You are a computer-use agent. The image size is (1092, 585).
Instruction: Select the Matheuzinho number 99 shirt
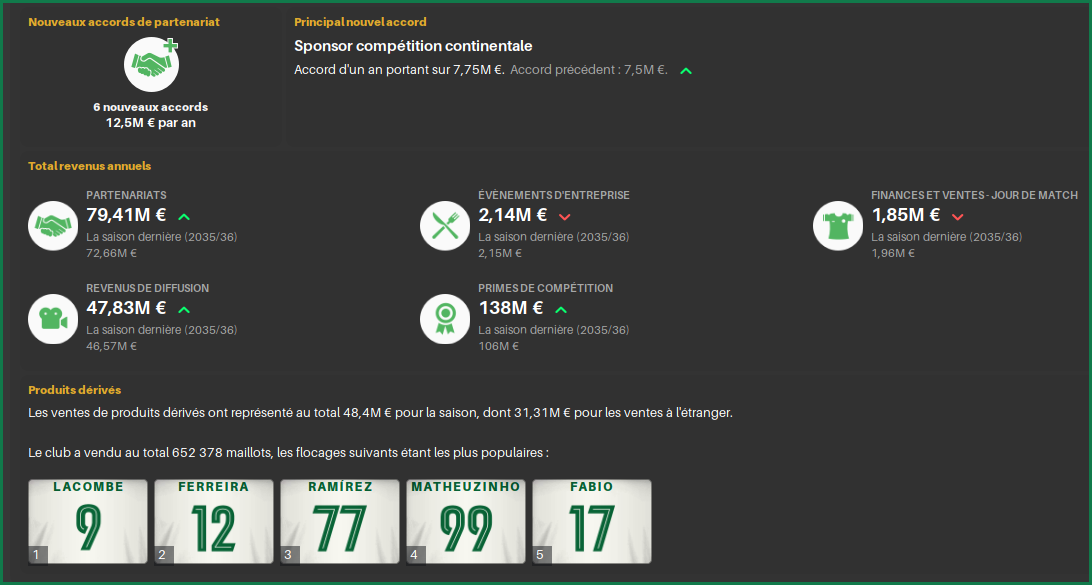(466, 521)
